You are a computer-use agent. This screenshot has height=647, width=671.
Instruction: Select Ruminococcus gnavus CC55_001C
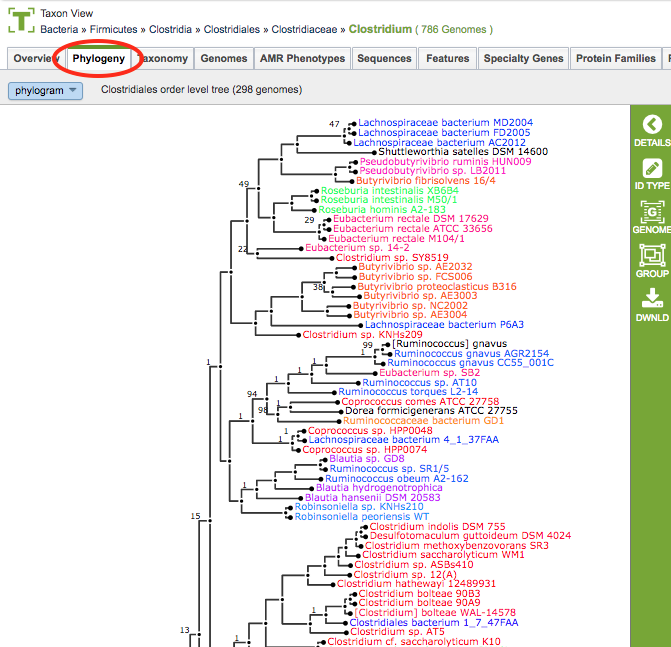pos(470,363)
